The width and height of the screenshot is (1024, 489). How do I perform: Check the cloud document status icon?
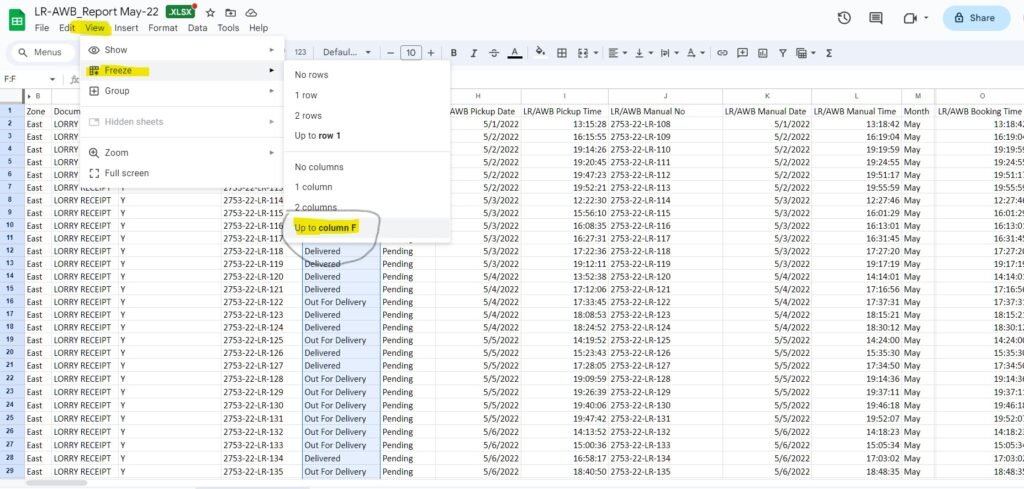pyautogui.click(x=251, y=12)
